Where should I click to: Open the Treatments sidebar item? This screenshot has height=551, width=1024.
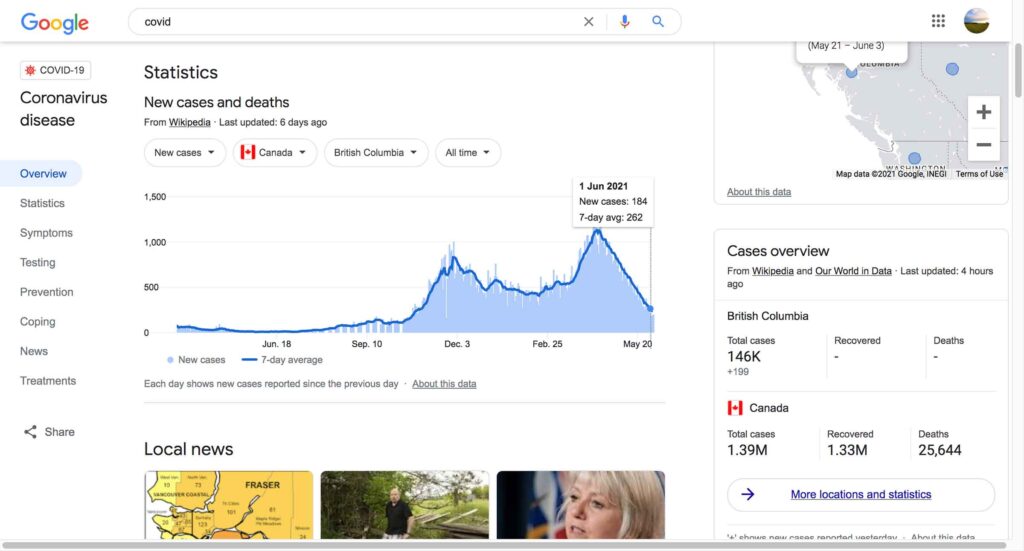tap(48, 381)
